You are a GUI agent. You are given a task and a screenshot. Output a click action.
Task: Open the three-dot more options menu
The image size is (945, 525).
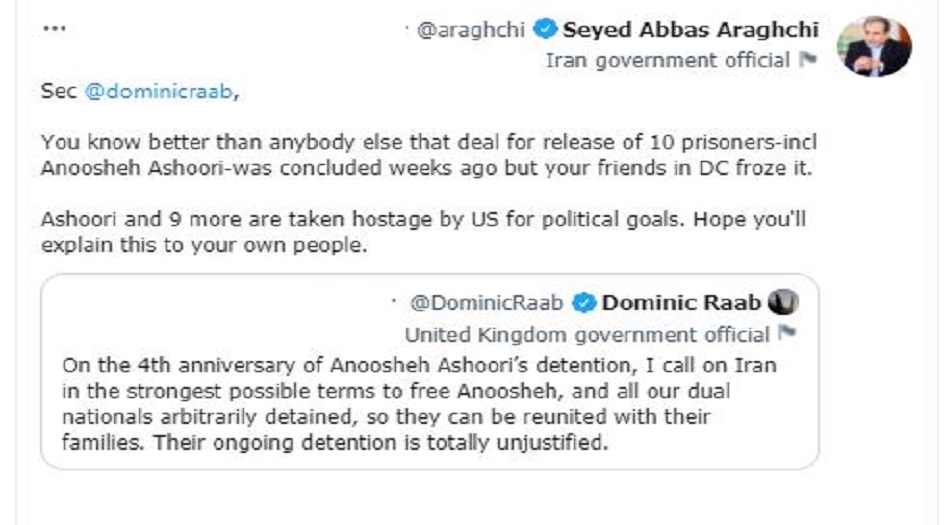tap(55, 29)
